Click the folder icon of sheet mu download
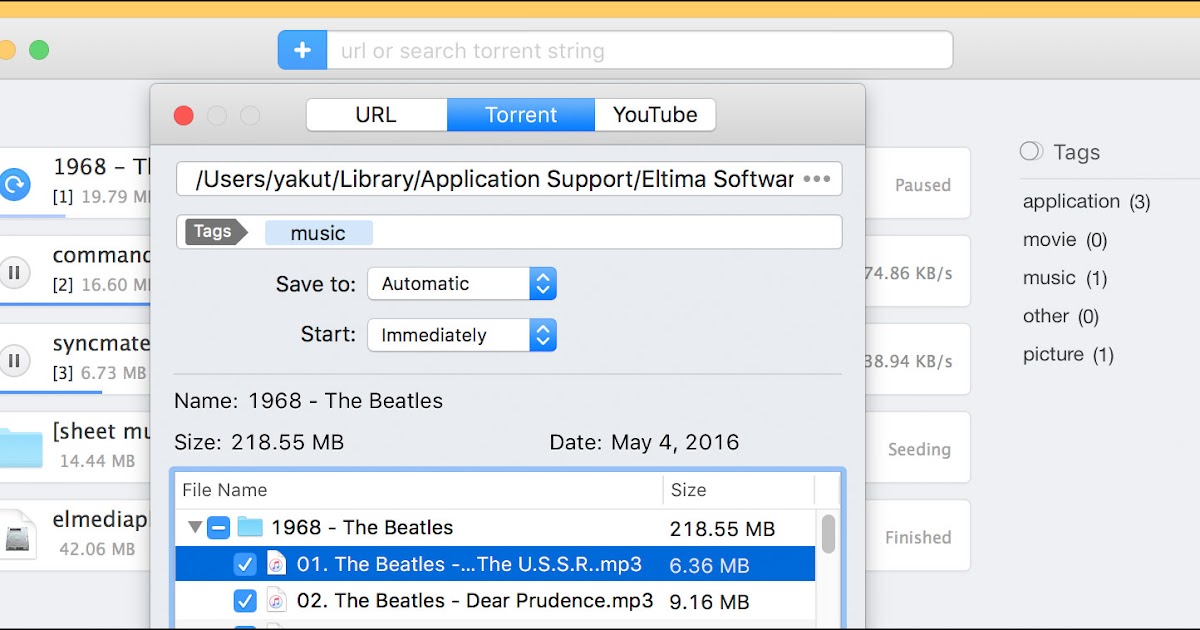1200x630 pixels. 20,448
